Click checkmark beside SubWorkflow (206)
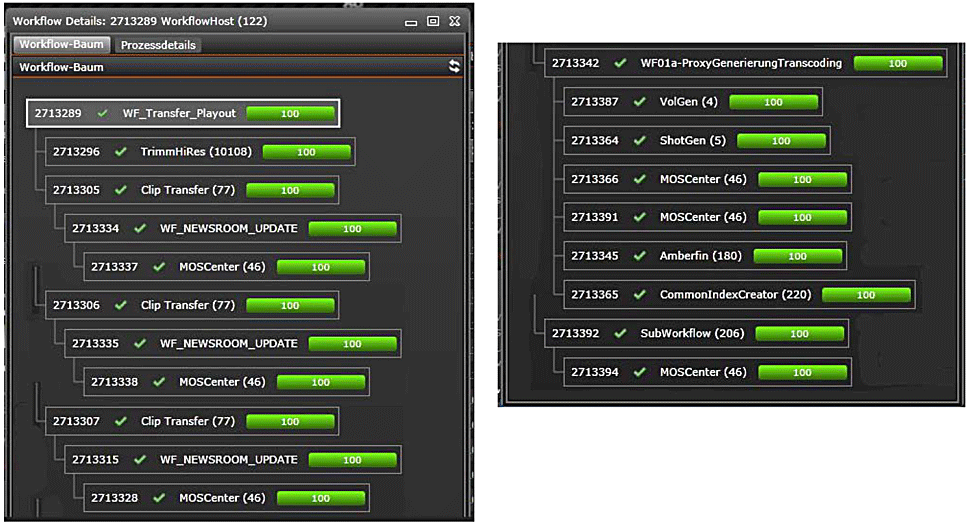This screenshot has height=525, width=970. point(621,333)
